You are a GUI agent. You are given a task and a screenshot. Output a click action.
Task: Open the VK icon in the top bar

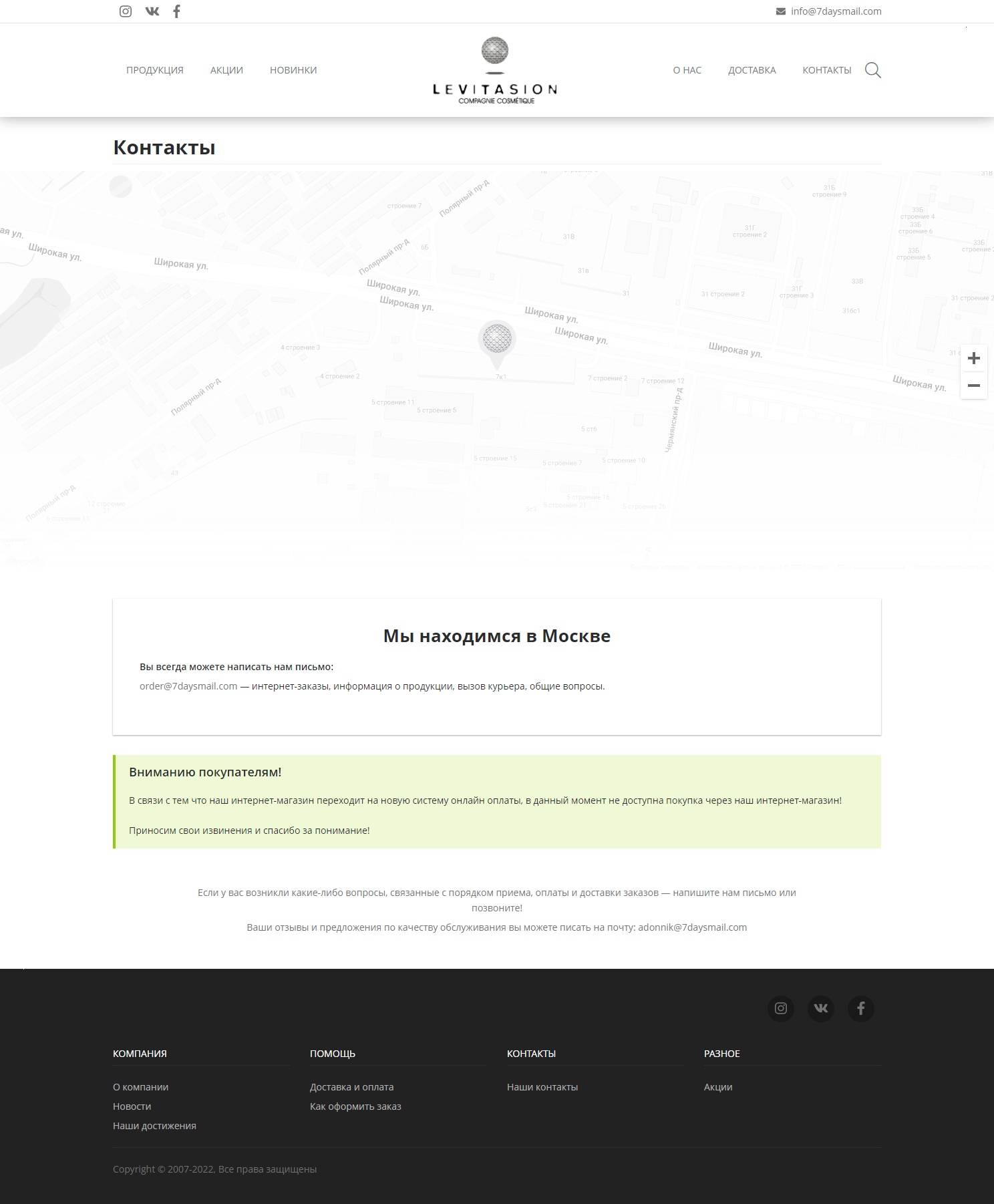click(x=152, y=11)
